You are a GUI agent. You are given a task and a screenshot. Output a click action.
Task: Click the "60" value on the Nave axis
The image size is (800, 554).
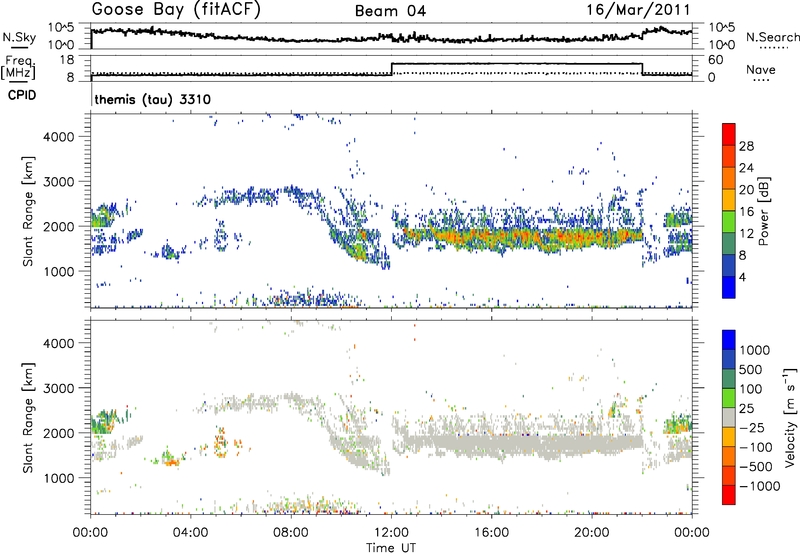pos(716,60)
